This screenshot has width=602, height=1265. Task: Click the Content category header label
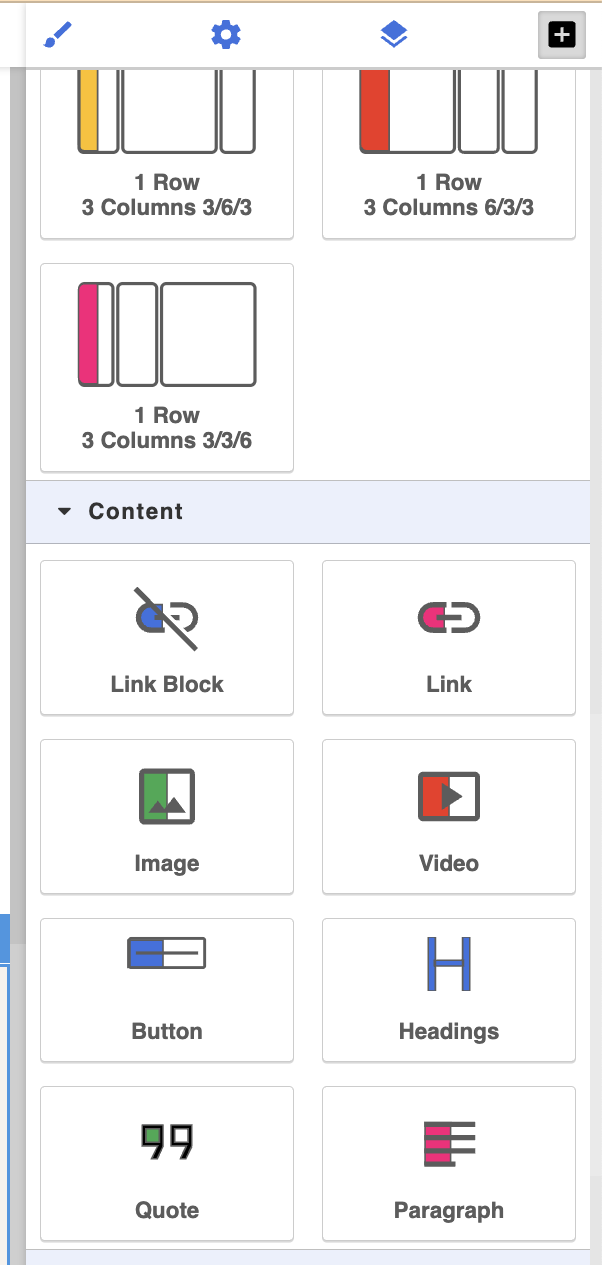tap(136, 512)
